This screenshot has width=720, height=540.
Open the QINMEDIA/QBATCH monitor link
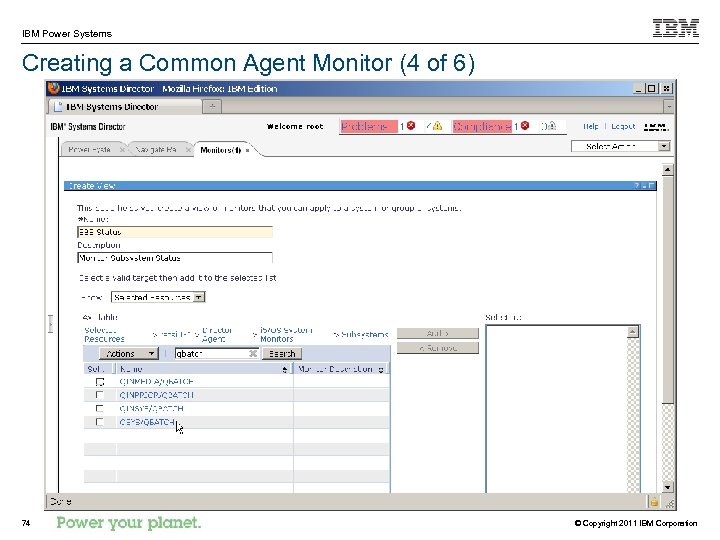coord(156,382)
